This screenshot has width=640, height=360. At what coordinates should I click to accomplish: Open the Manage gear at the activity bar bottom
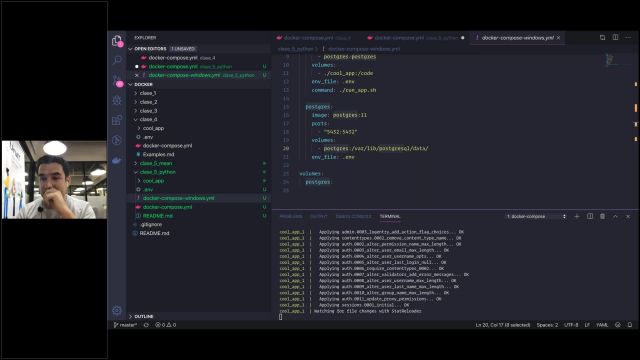point(117,311)
